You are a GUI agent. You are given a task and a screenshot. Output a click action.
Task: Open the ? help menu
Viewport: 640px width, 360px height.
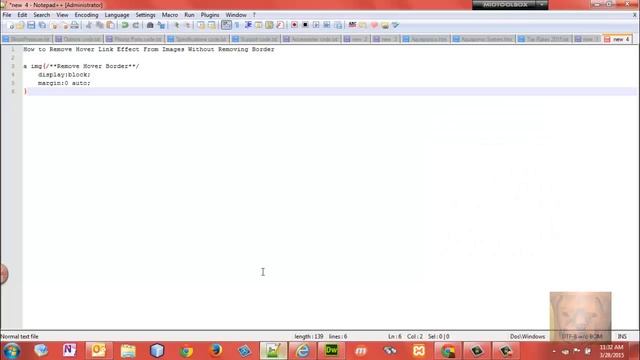pyautogui.click(x=254, y=15)
